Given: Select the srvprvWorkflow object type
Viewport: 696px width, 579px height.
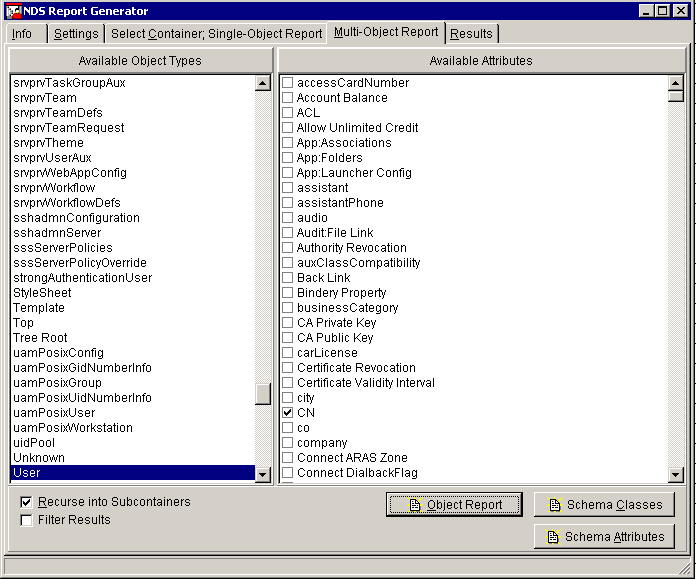Looking at the screenshot, I should click(x=133, y=187).
